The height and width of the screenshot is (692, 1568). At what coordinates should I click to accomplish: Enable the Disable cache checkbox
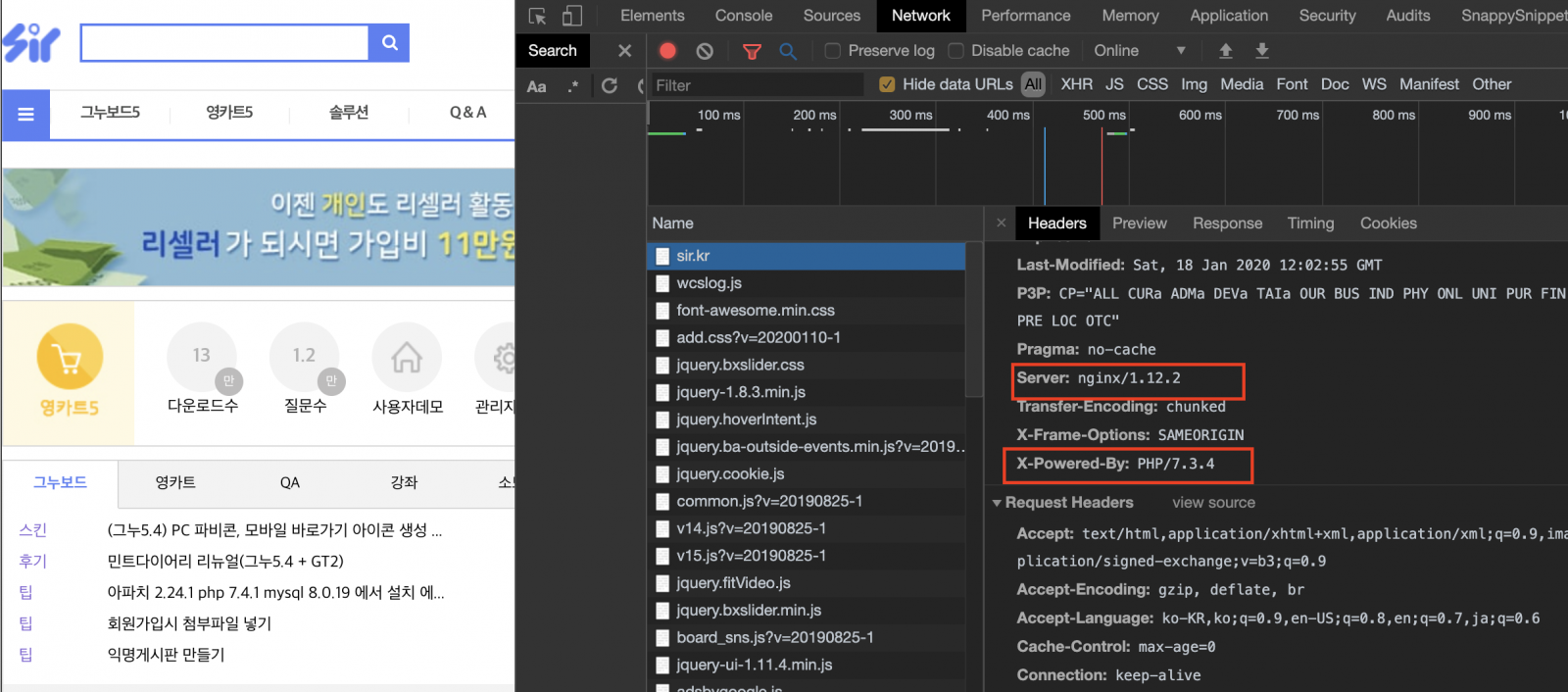[x=955, y=51]
